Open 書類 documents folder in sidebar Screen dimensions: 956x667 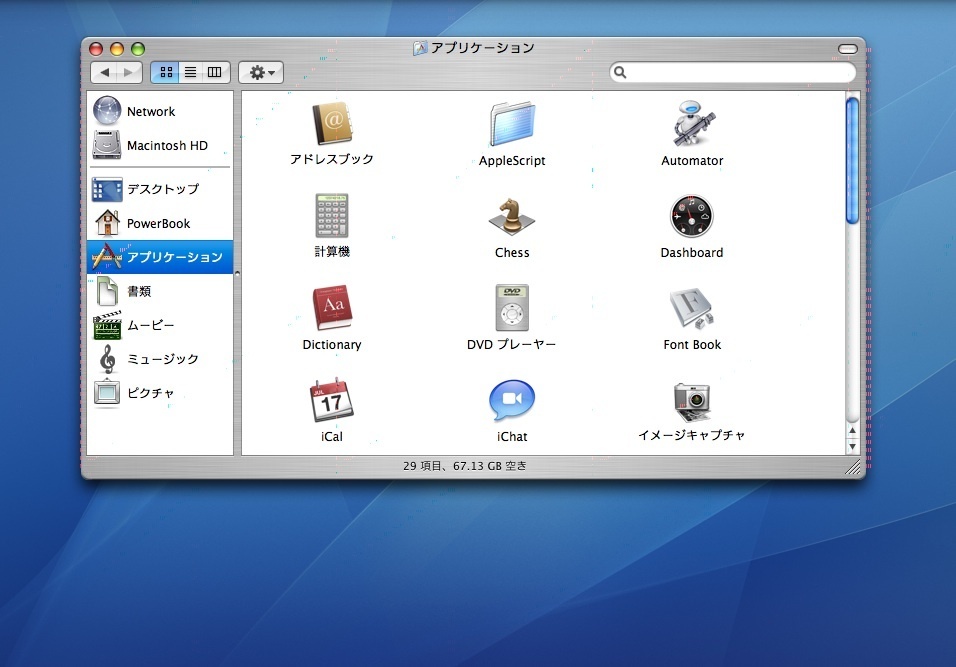point(160,291)
